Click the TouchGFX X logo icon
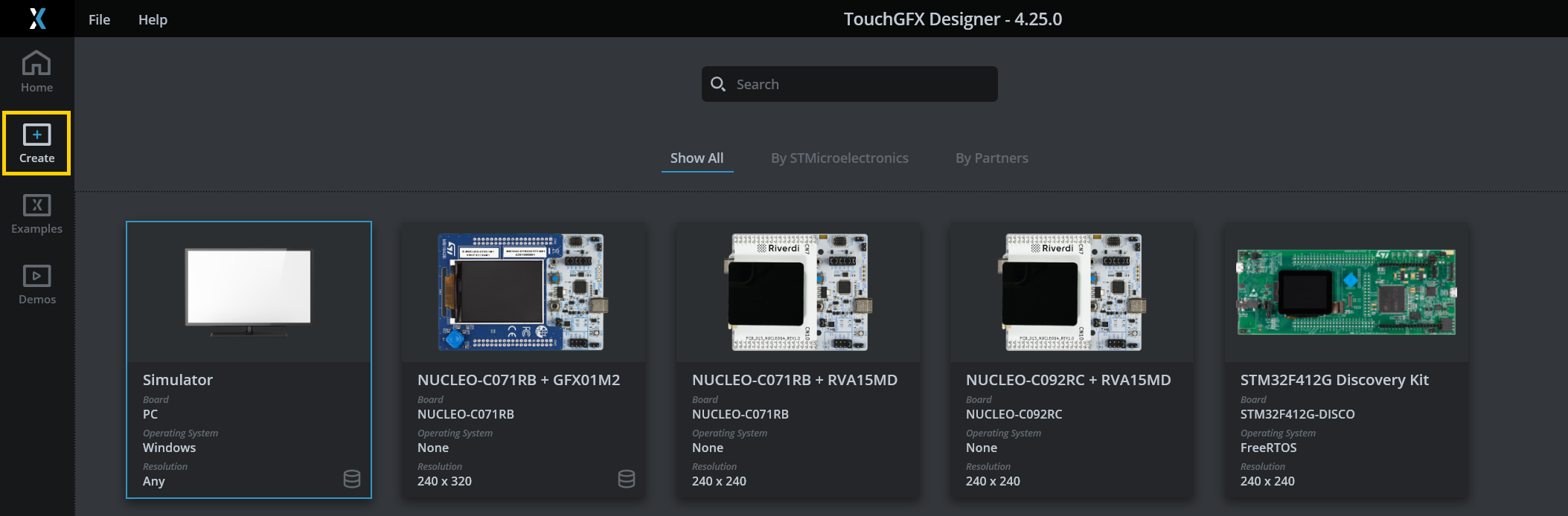The width and height of the screenshot is (1568, 516). click(x=37, y=19)
